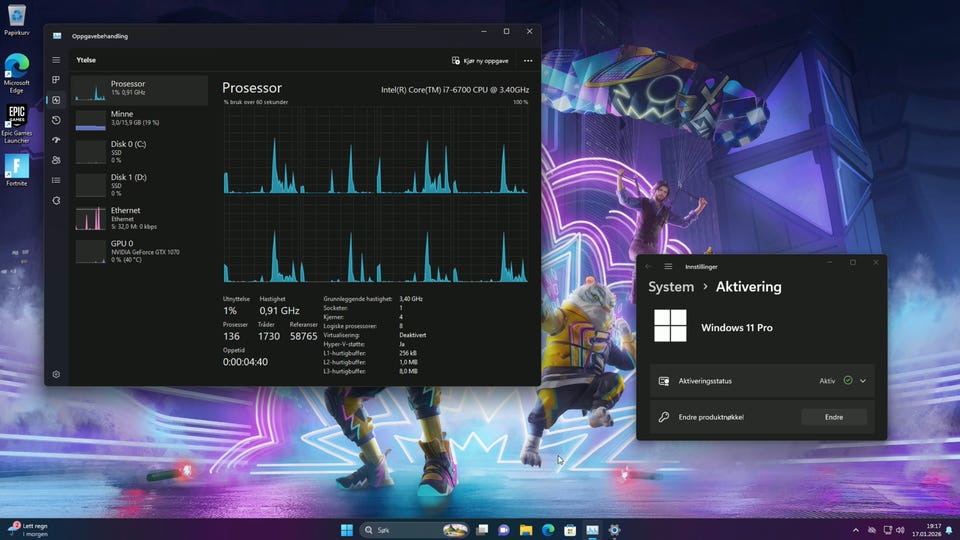Click Kjør ny oppgave button
The height and width of the screenshot is (540, 960).
coord(481,61)
